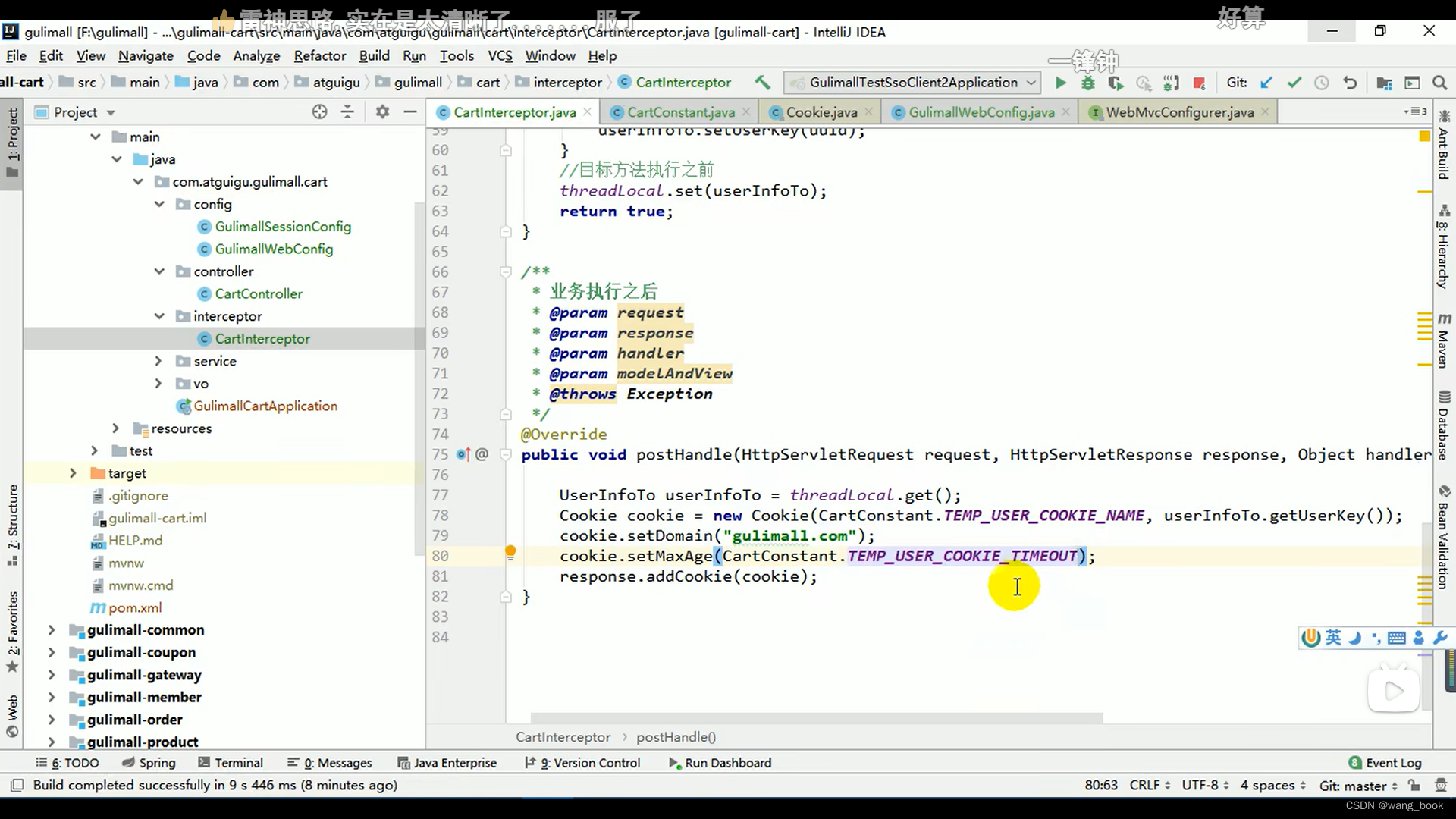Collapse all in Project panel
Screen dimensions: 1456x819
point(347,112)
